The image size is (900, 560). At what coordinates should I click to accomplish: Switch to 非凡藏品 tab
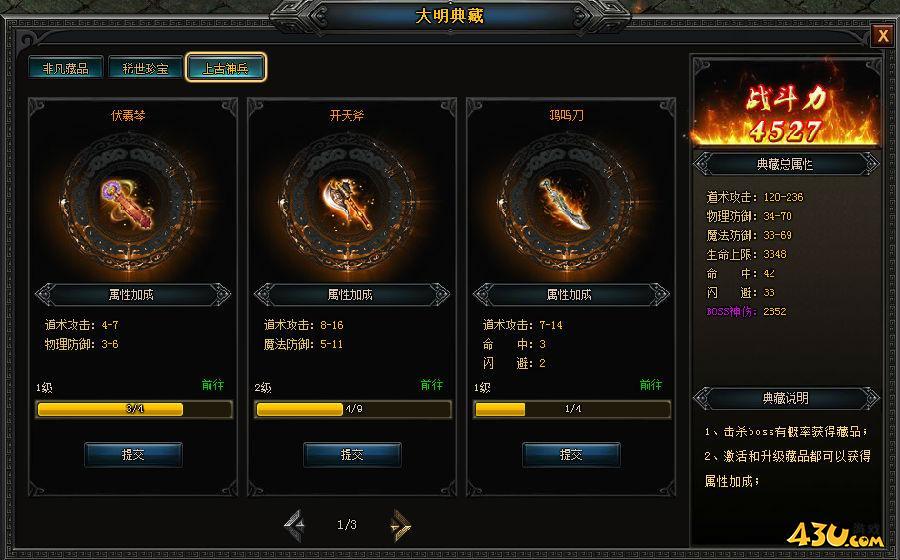tap(65, 68)
